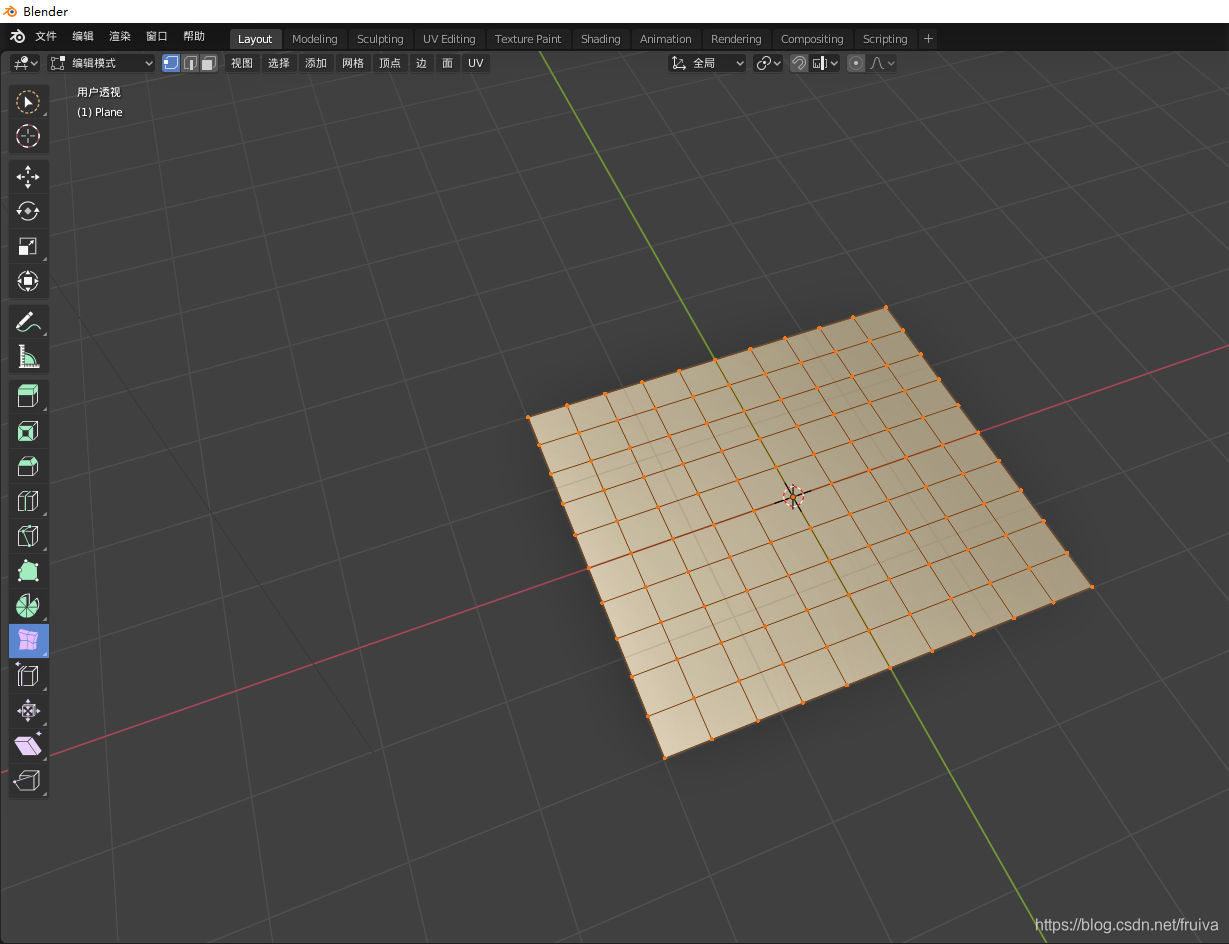This screenshot has width=1229, height=944.
Task: Select the Knife tool
Action: click(x=28, y=536)
